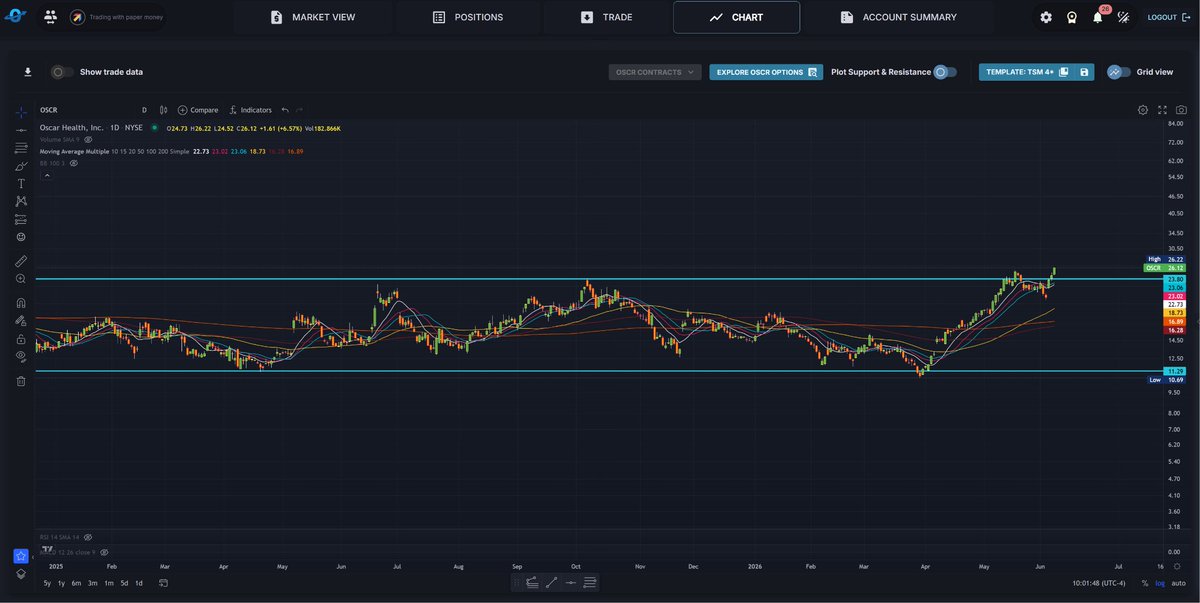Image resolution: width=1200 pixels, height=603 pixels.
Task: Toggle stay in drawing mode
Action: click(21, 321)
